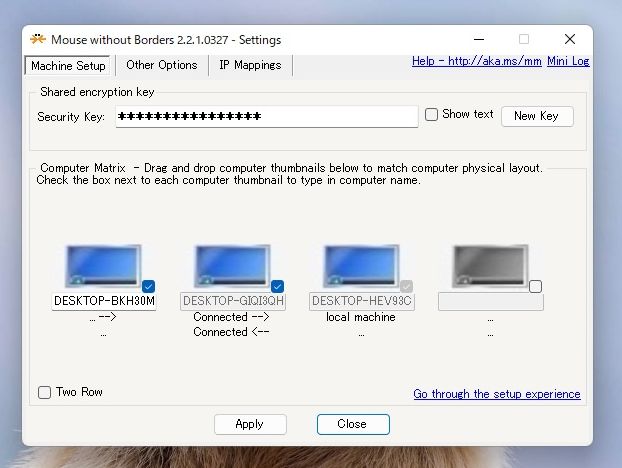Click the grayed DESKTOP-HEV93C checkbox

coord(406,286)
